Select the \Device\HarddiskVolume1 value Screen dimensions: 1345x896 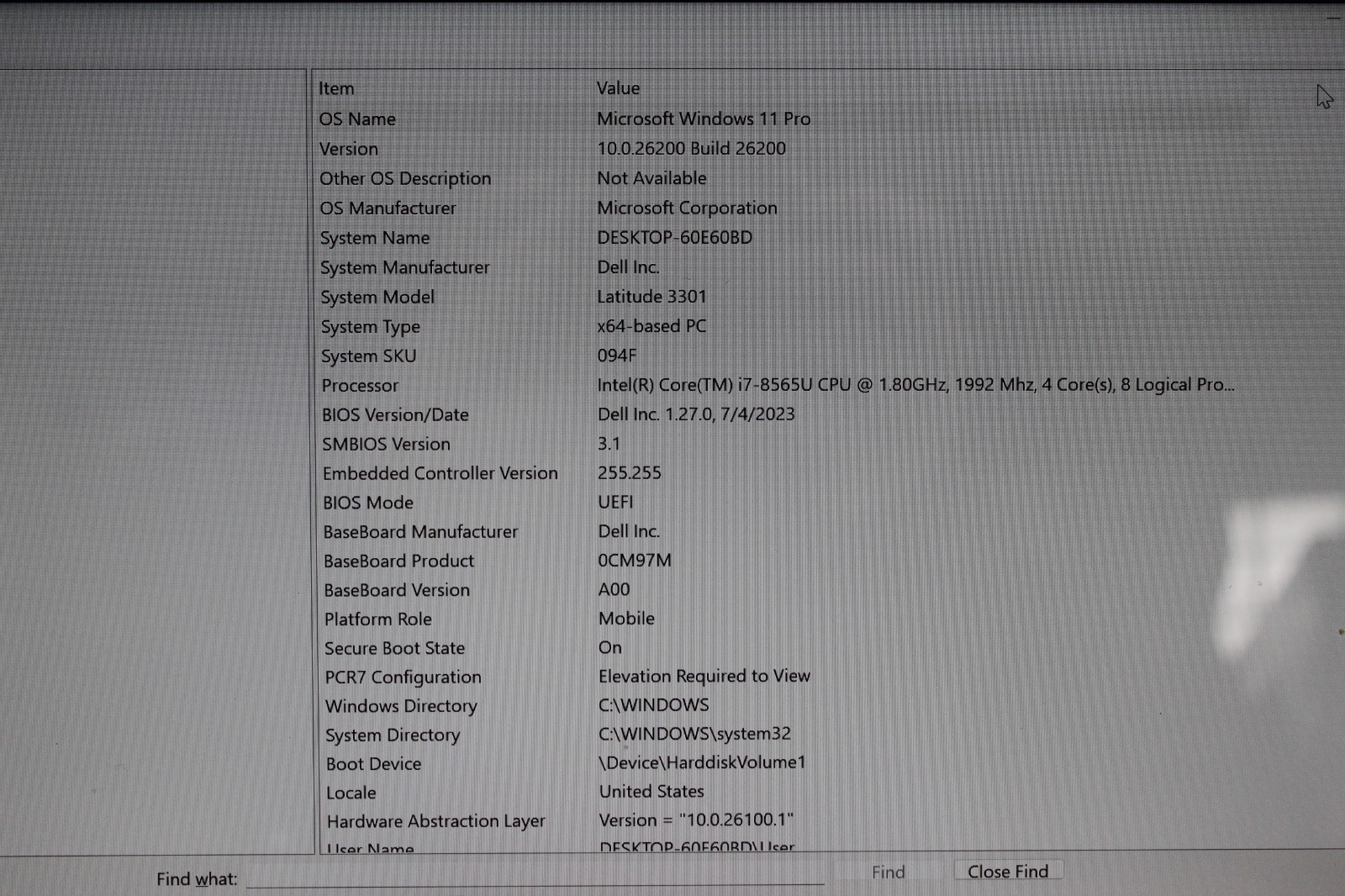click(x=702, y=763)
